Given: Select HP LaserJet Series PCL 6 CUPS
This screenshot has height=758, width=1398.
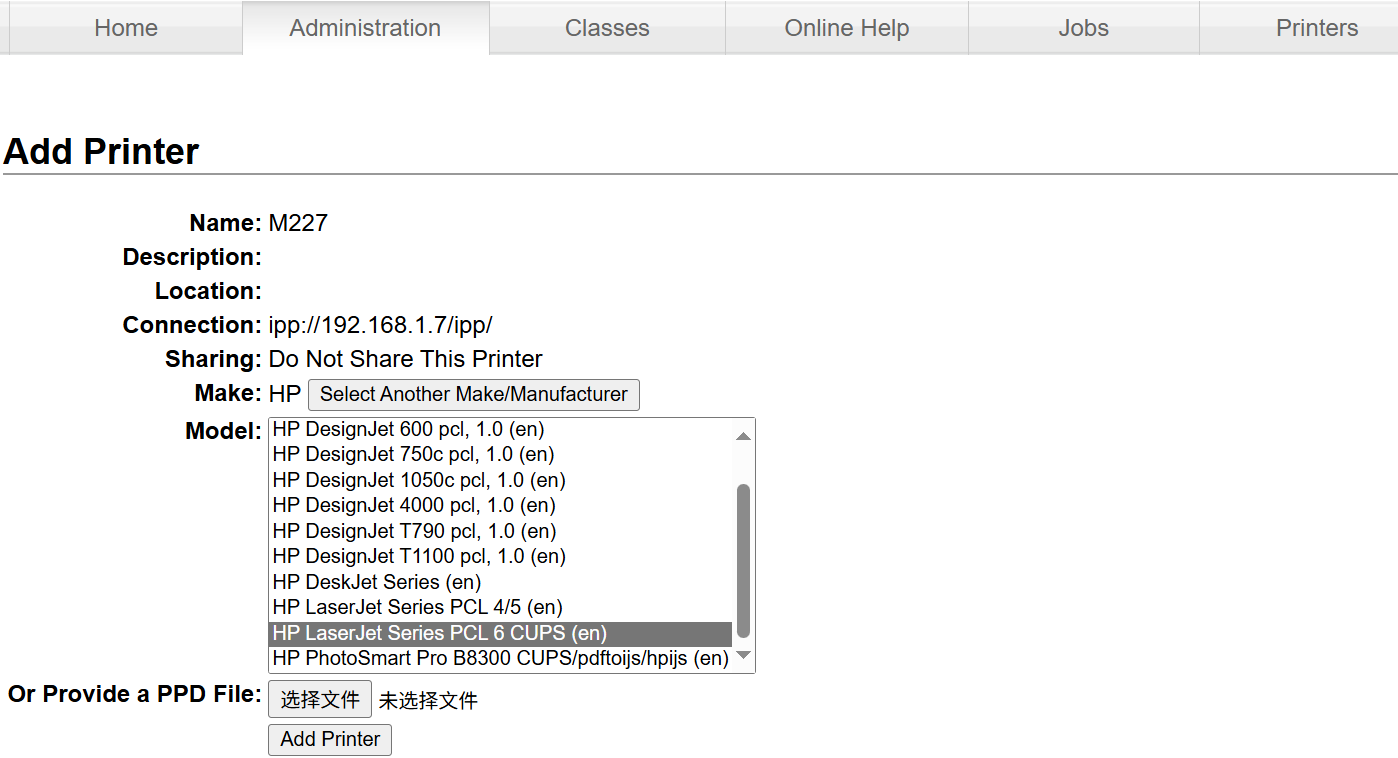Looking at the screenshot, I should point(501,633).
